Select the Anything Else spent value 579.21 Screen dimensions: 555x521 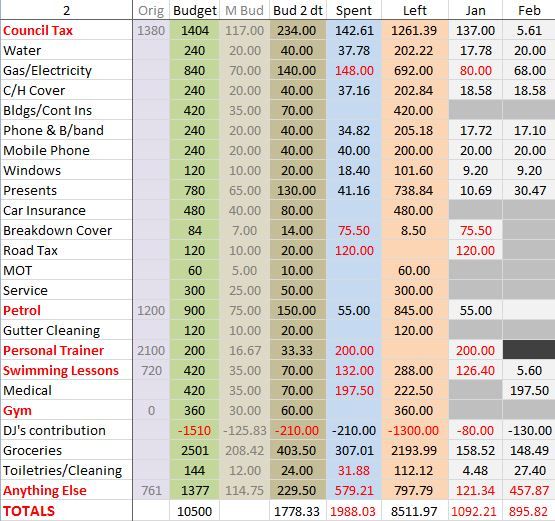click(354, 491)
